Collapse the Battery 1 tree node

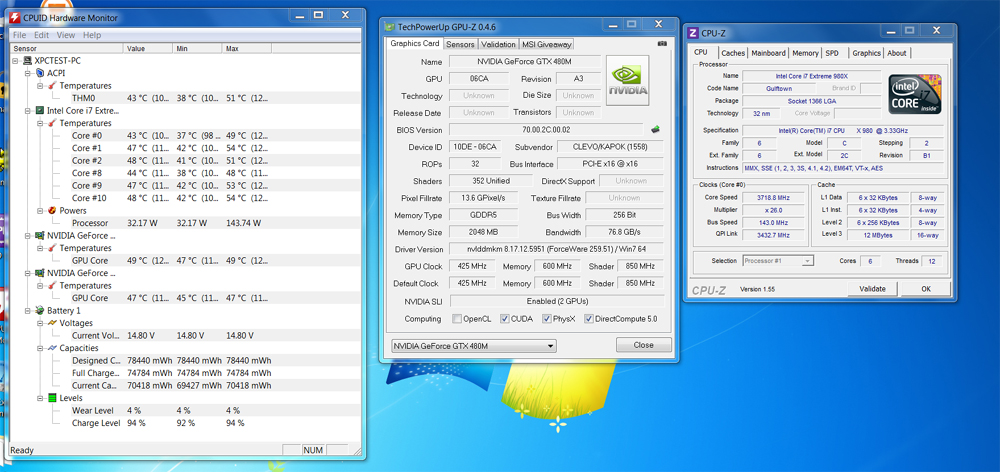pyautogui.click(x=28, y=311)
